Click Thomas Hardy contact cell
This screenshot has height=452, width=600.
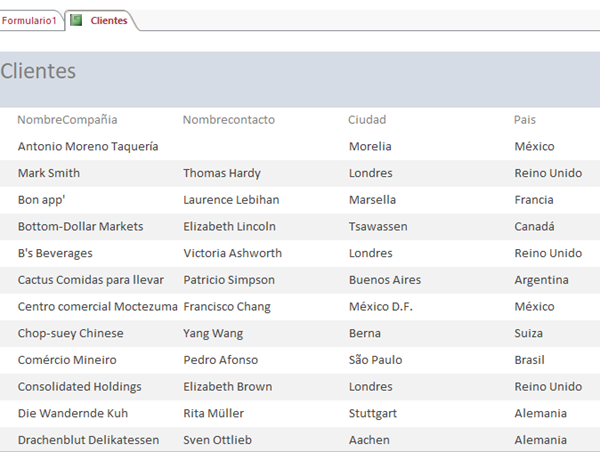222,173
